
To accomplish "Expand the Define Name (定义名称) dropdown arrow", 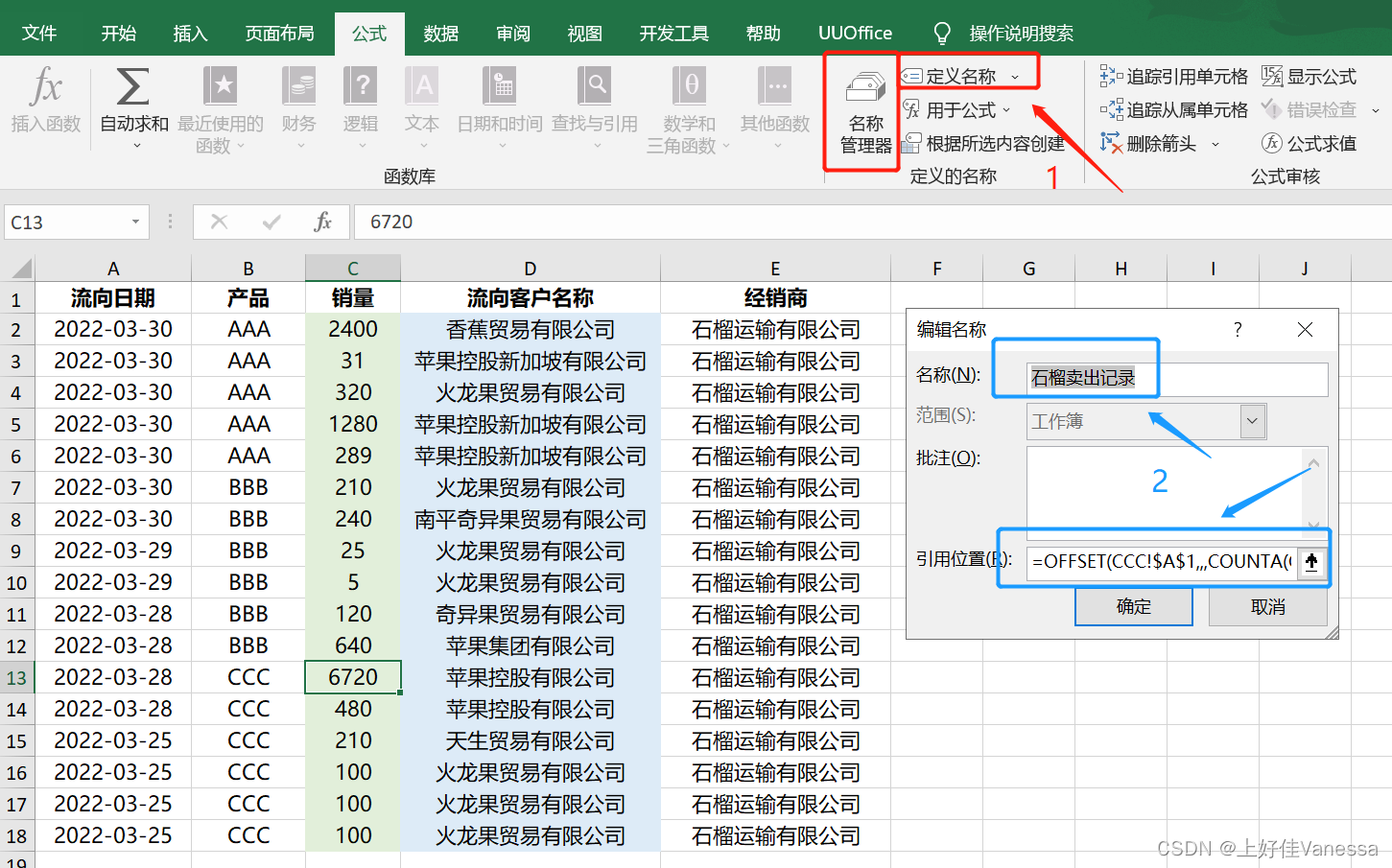I will pyautogui.click(x=1015, y=77).
